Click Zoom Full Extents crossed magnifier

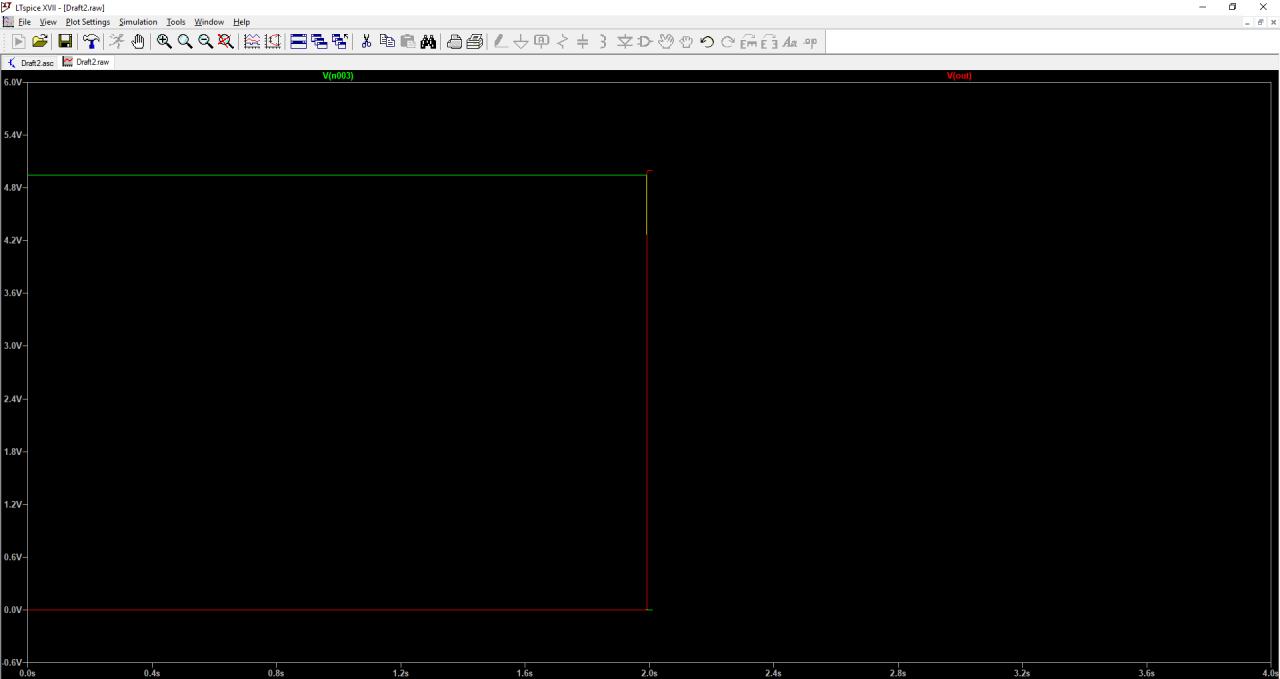click(226, 41)
